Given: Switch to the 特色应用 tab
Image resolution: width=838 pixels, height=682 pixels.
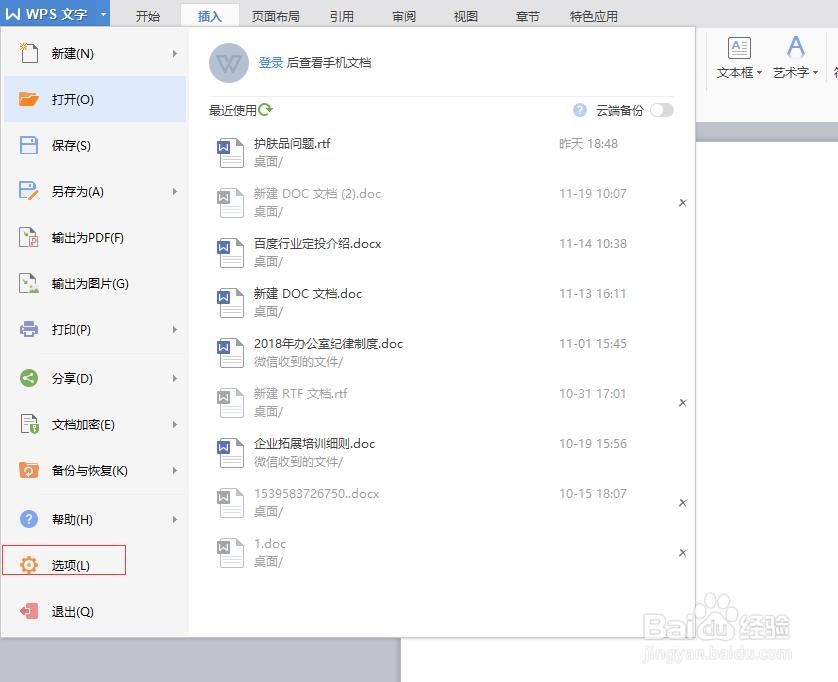Looking at the screenshot, I should click(593, 16).
